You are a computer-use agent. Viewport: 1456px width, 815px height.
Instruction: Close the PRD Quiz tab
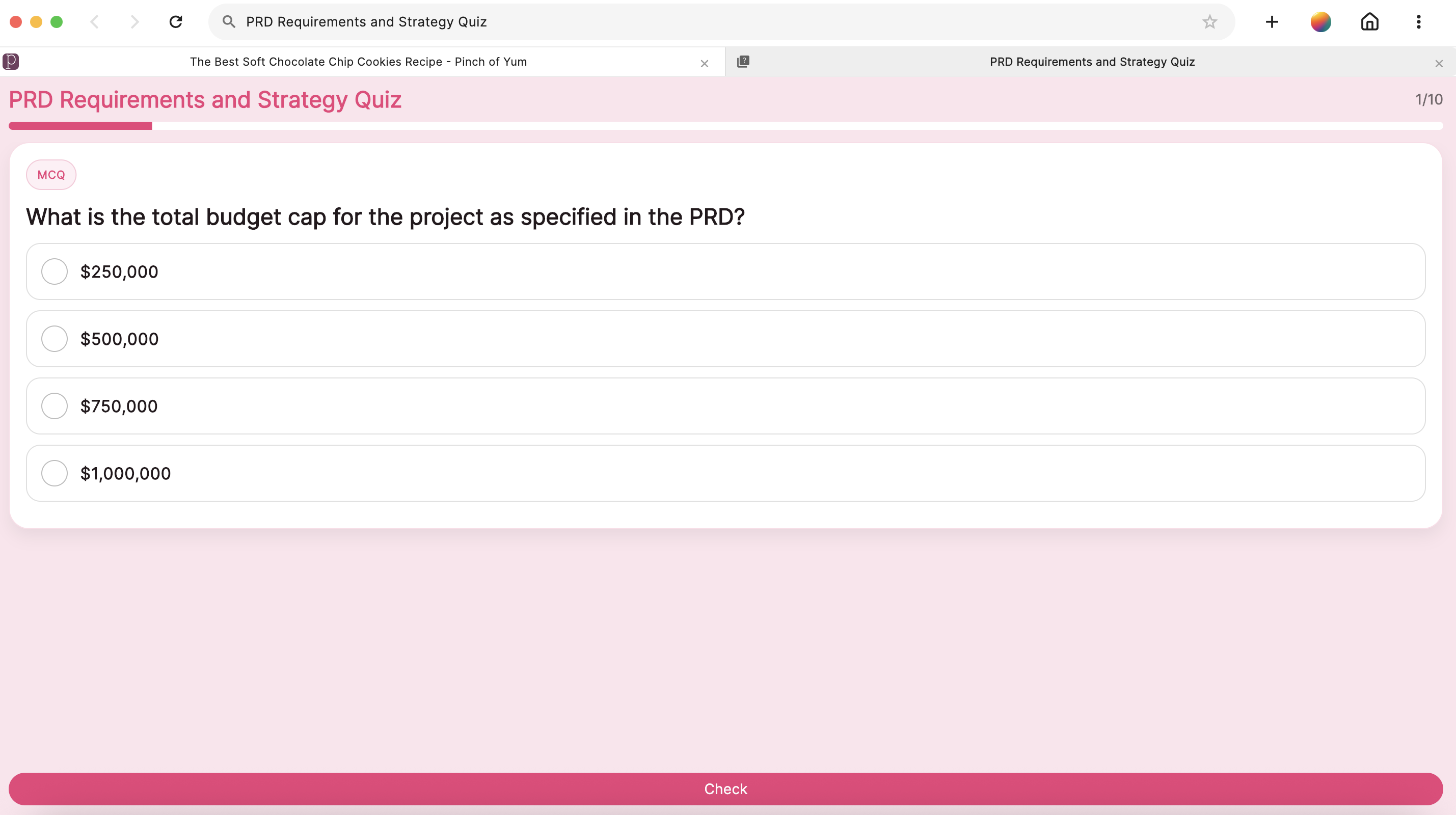click(1439, 63)
